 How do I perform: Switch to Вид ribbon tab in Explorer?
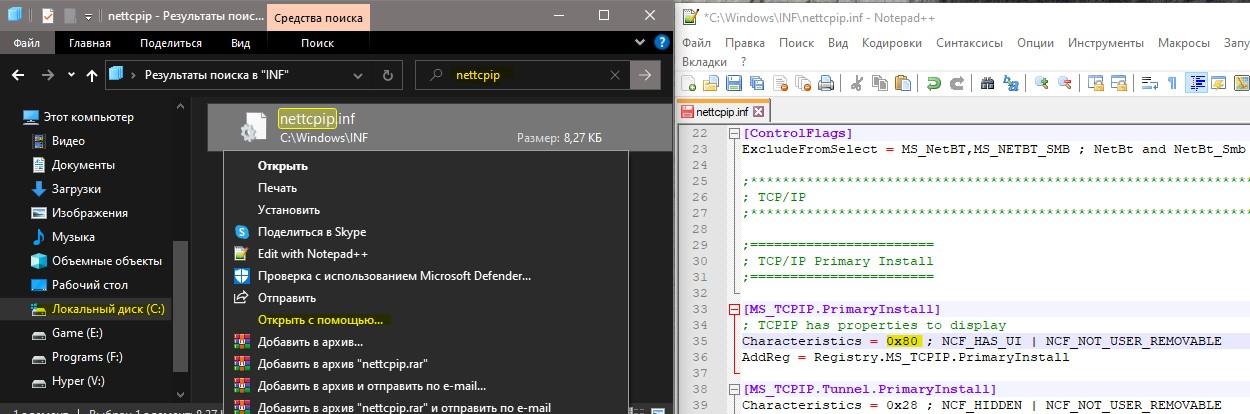[241, 43]
